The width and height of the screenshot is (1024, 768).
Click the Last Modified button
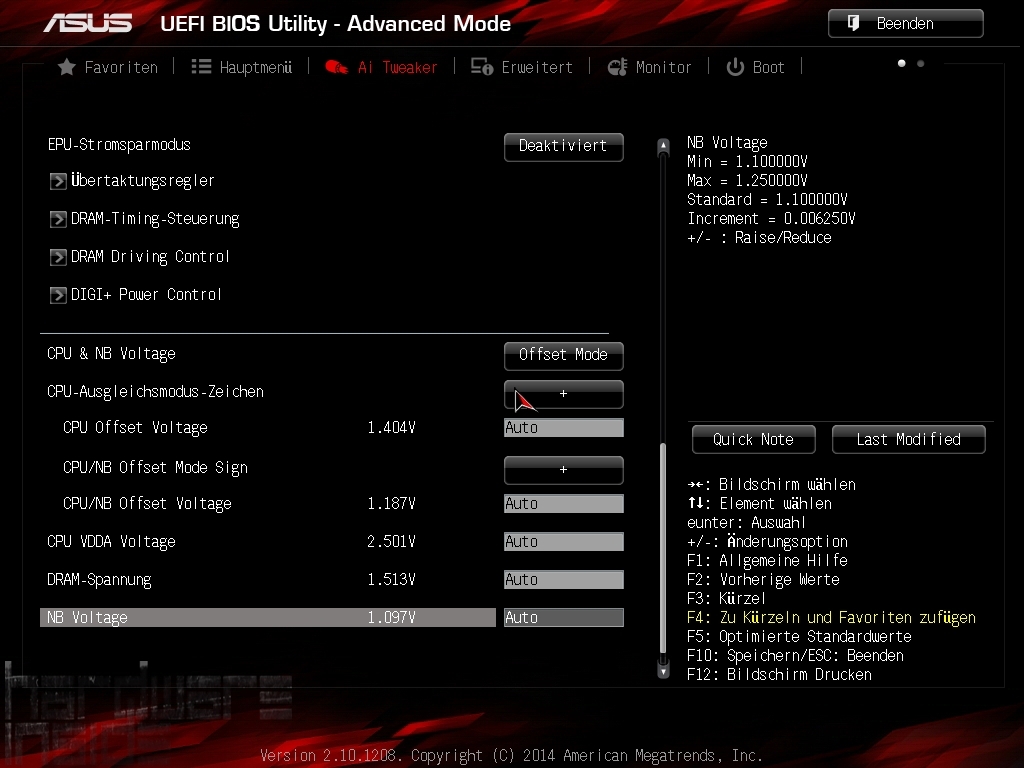(908, 440)
